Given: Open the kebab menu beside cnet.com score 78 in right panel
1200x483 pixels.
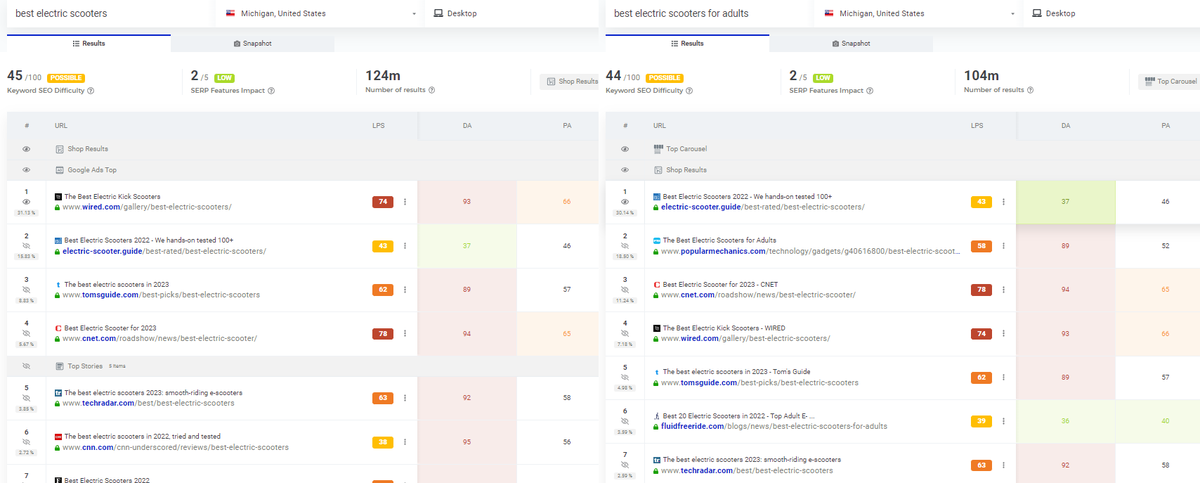Looking at the screenshot, I should click(x=1003, y=290).
